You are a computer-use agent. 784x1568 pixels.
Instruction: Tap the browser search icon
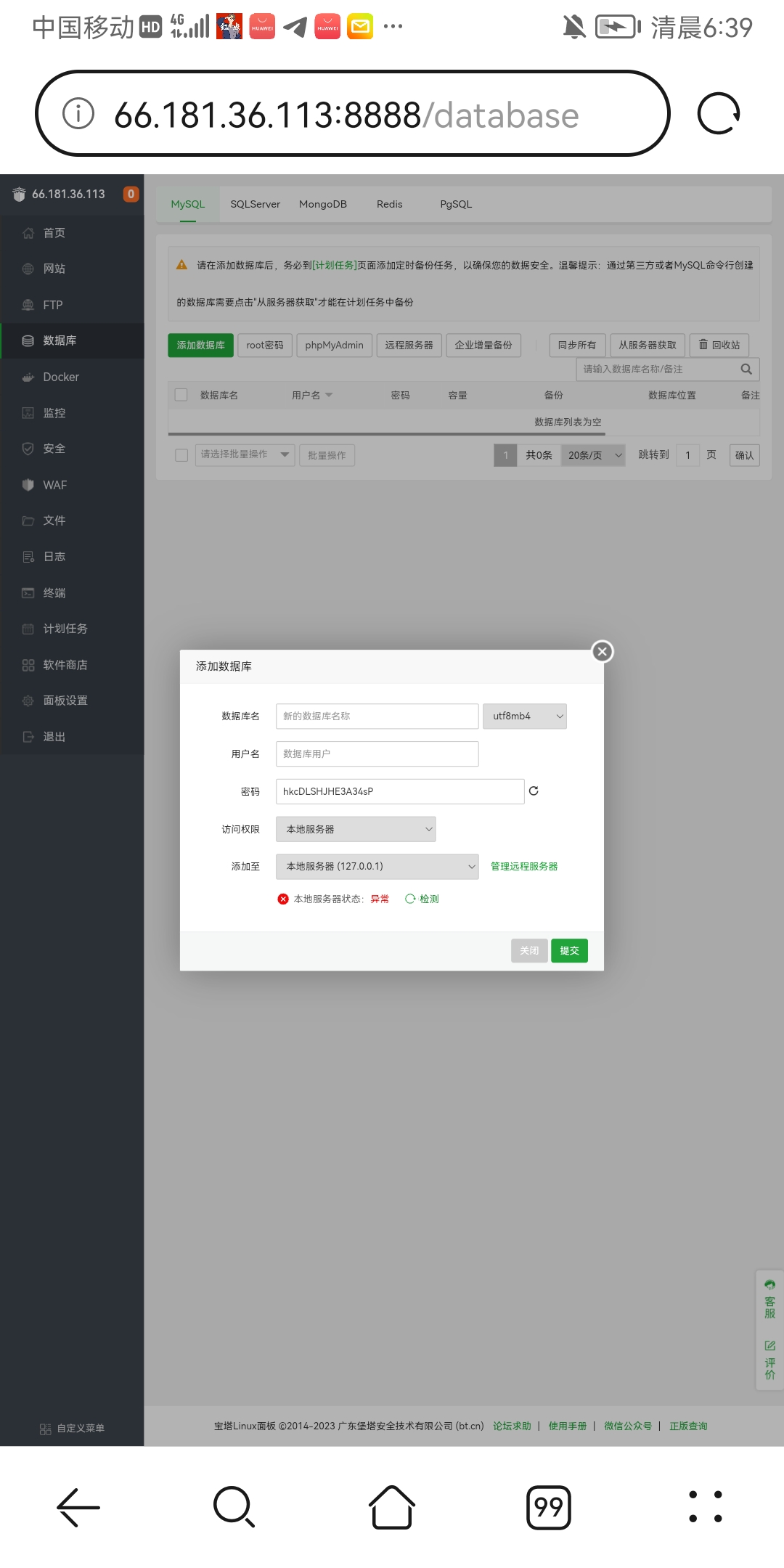(x=234, y=1507)
